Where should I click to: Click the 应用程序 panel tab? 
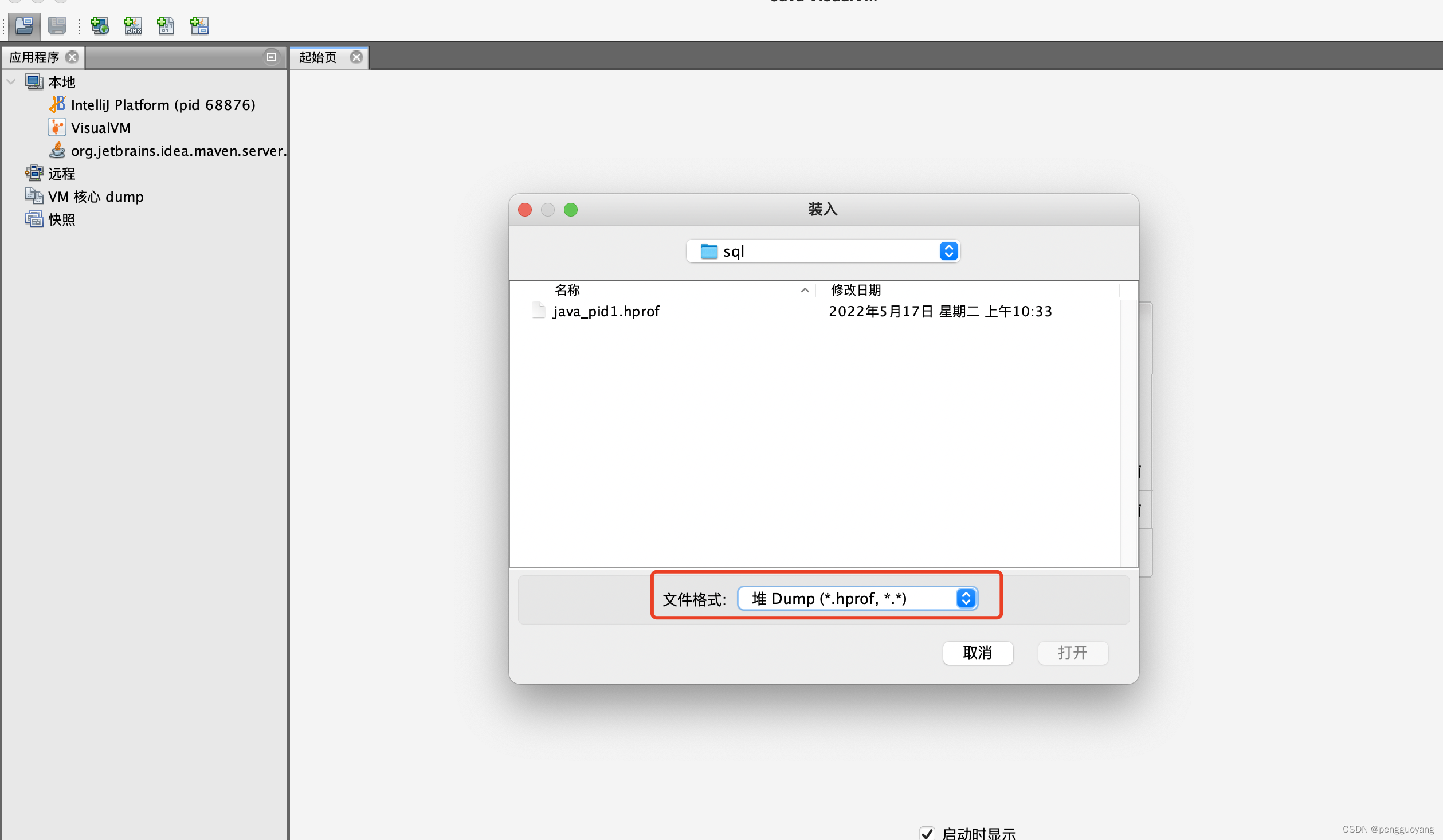coord(33,57)
